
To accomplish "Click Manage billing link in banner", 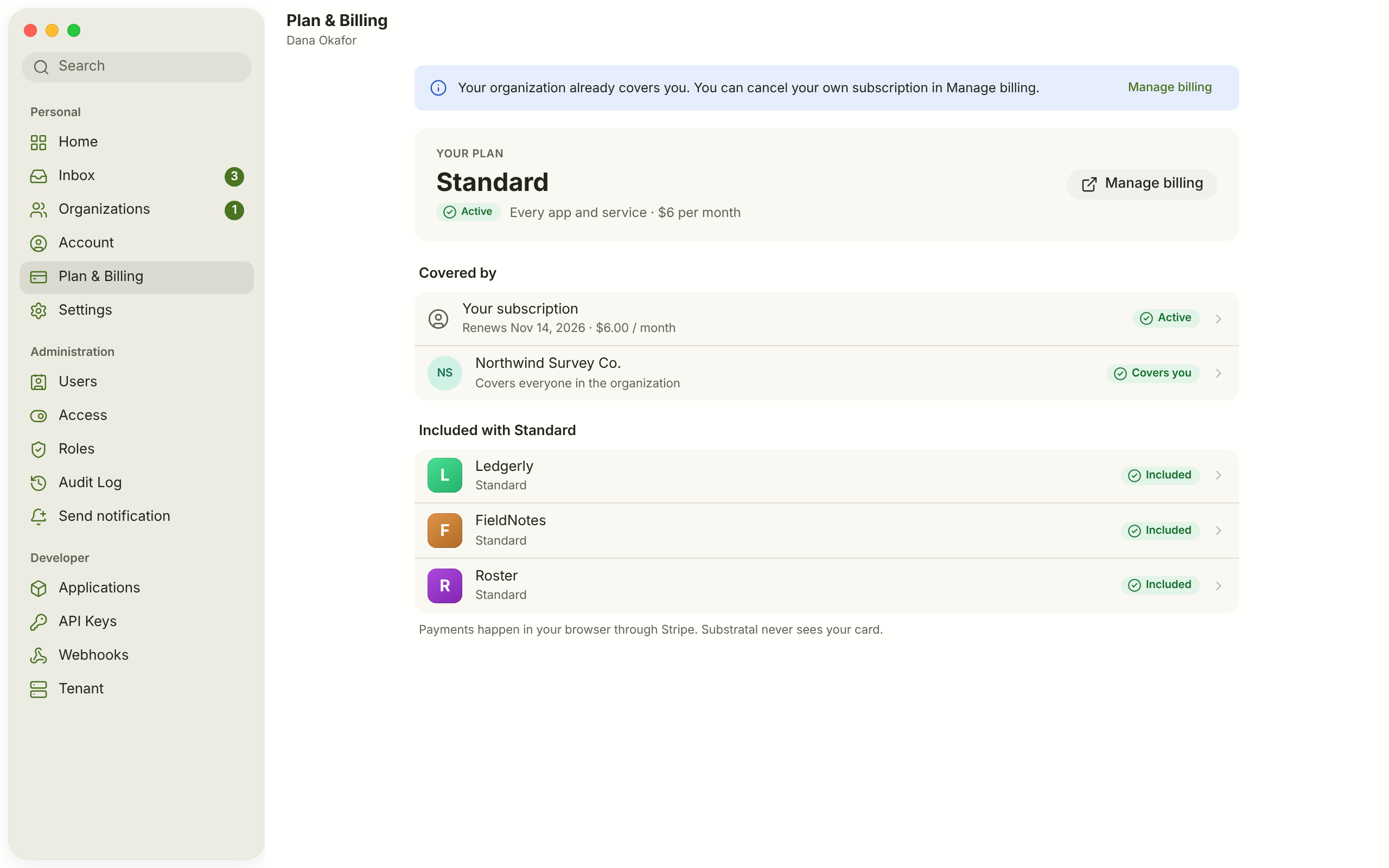I will tap(1170, 87).
